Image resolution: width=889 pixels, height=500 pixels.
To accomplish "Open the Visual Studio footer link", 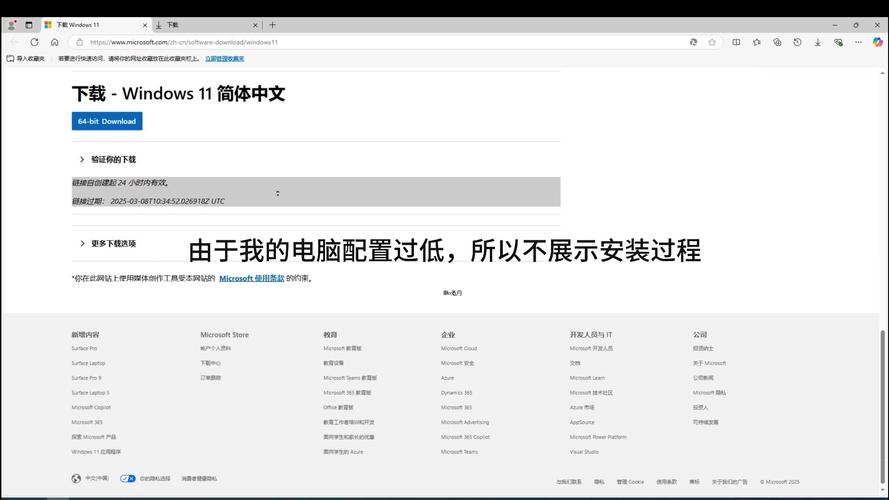I will (584, 452).
